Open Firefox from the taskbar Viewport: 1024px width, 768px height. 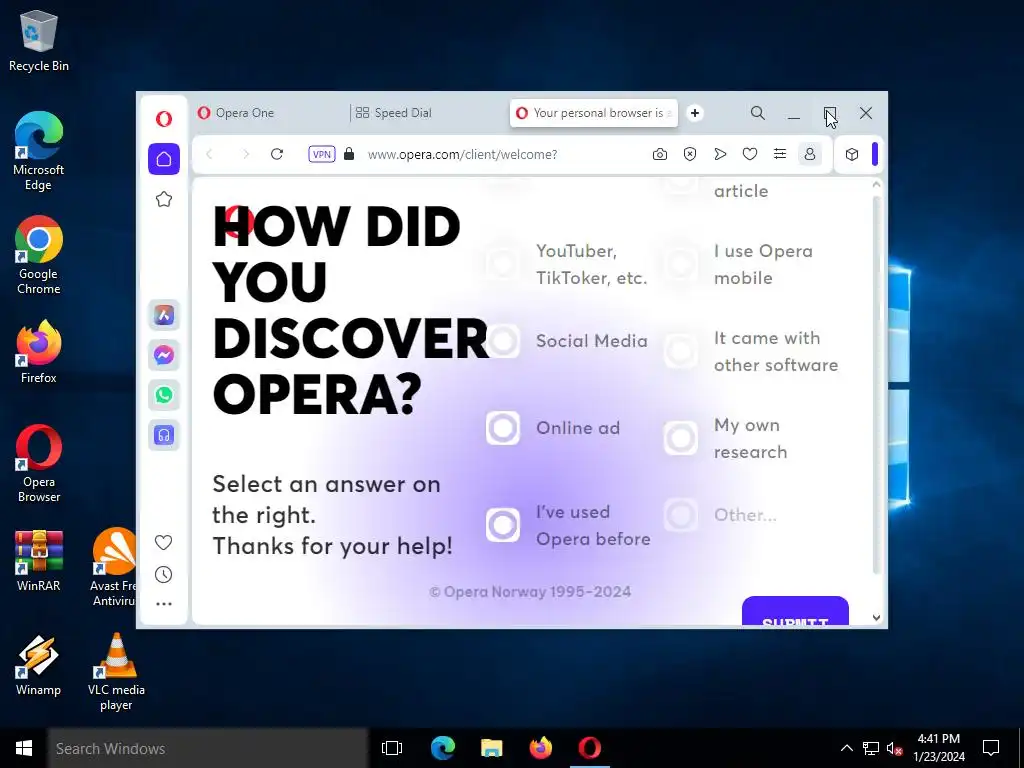click(x=541, y=748)
